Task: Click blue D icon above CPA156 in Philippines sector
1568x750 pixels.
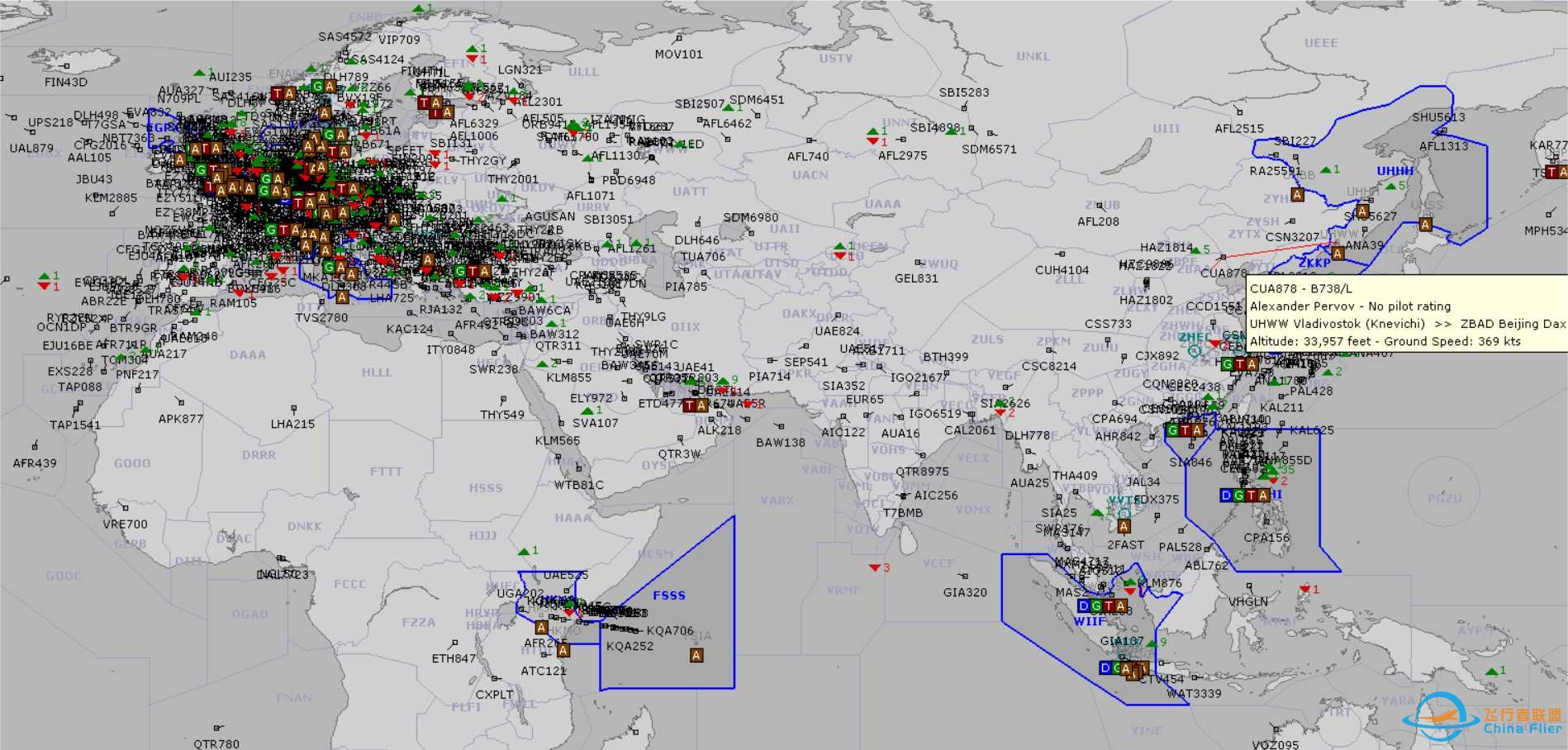Action: coord(1226,495)
